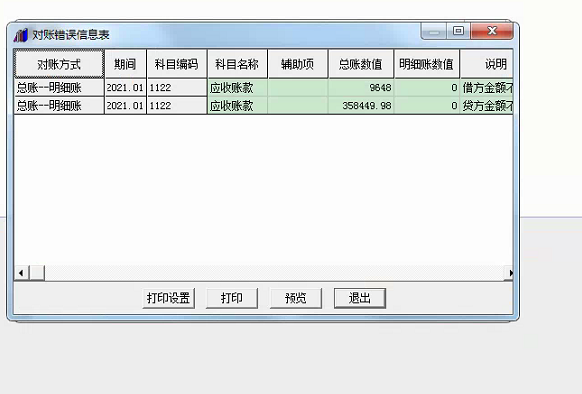This screenshot has width=582, height=394.
Task: Select the 期间 column header
Action: [x=125, y=64]
